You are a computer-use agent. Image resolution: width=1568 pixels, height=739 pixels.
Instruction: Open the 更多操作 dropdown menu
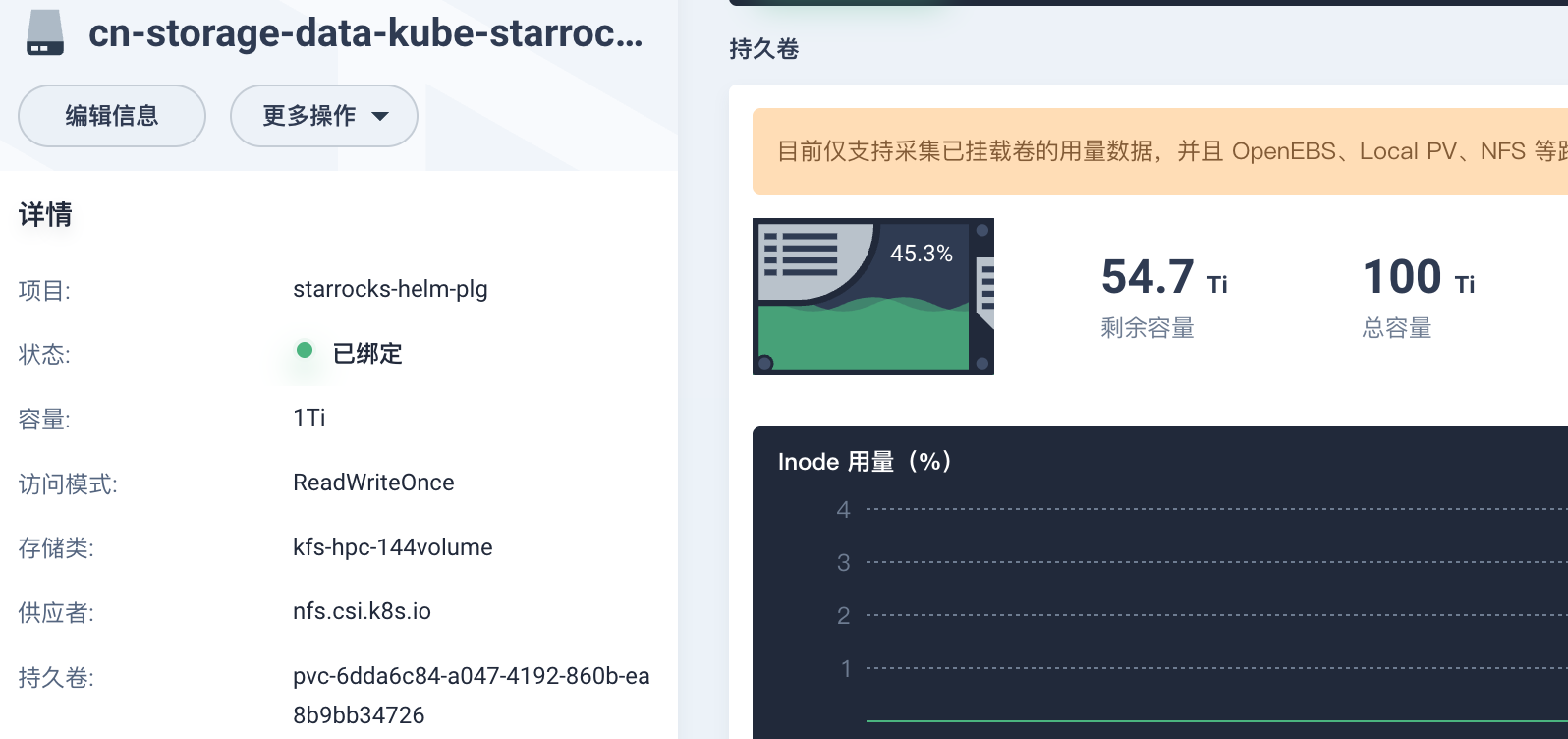click(x=323, y=116)
